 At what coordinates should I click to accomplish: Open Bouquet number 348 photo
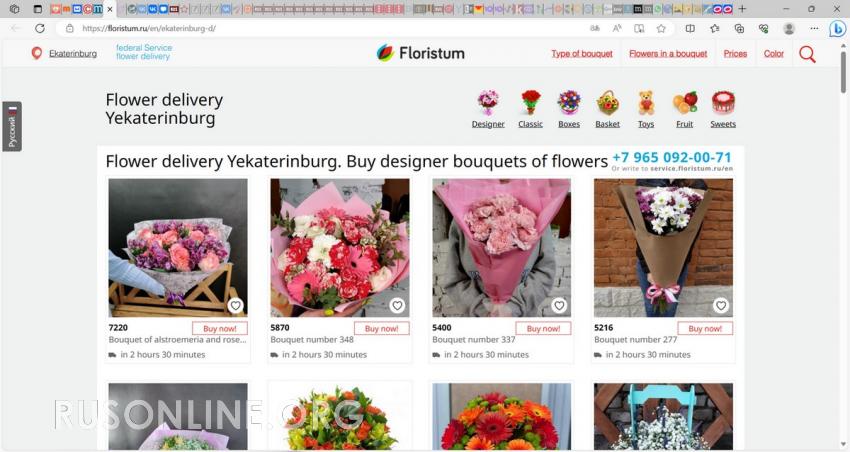(x=340, y=248)
